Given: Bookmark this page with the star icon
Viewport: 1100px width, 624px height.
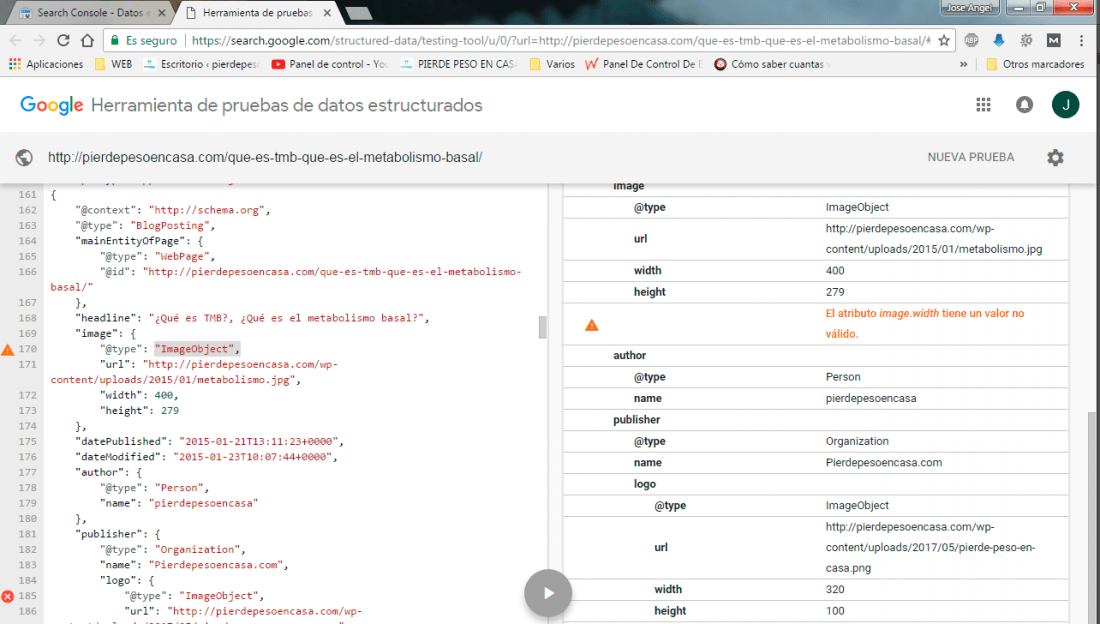Looking at the screenshot, I should [944, 41].
